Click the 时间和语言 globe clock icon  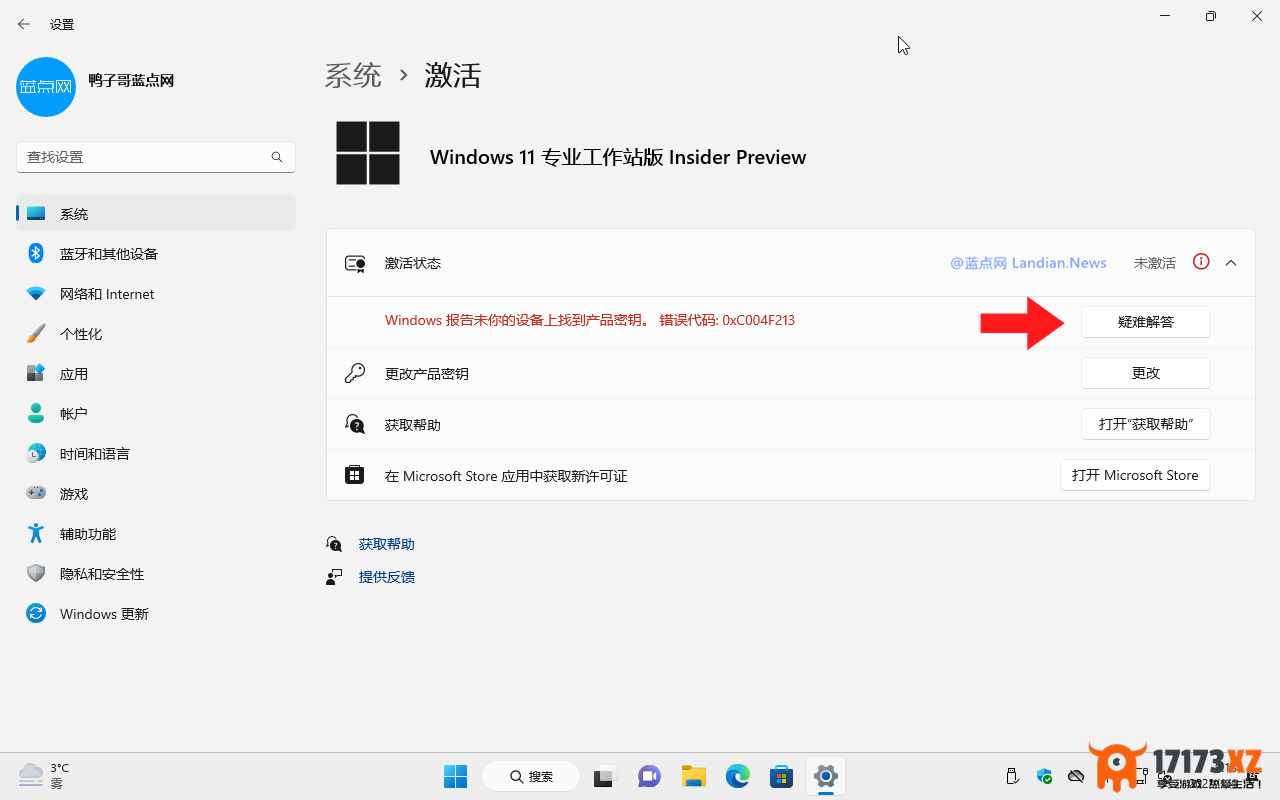point(36,454)
